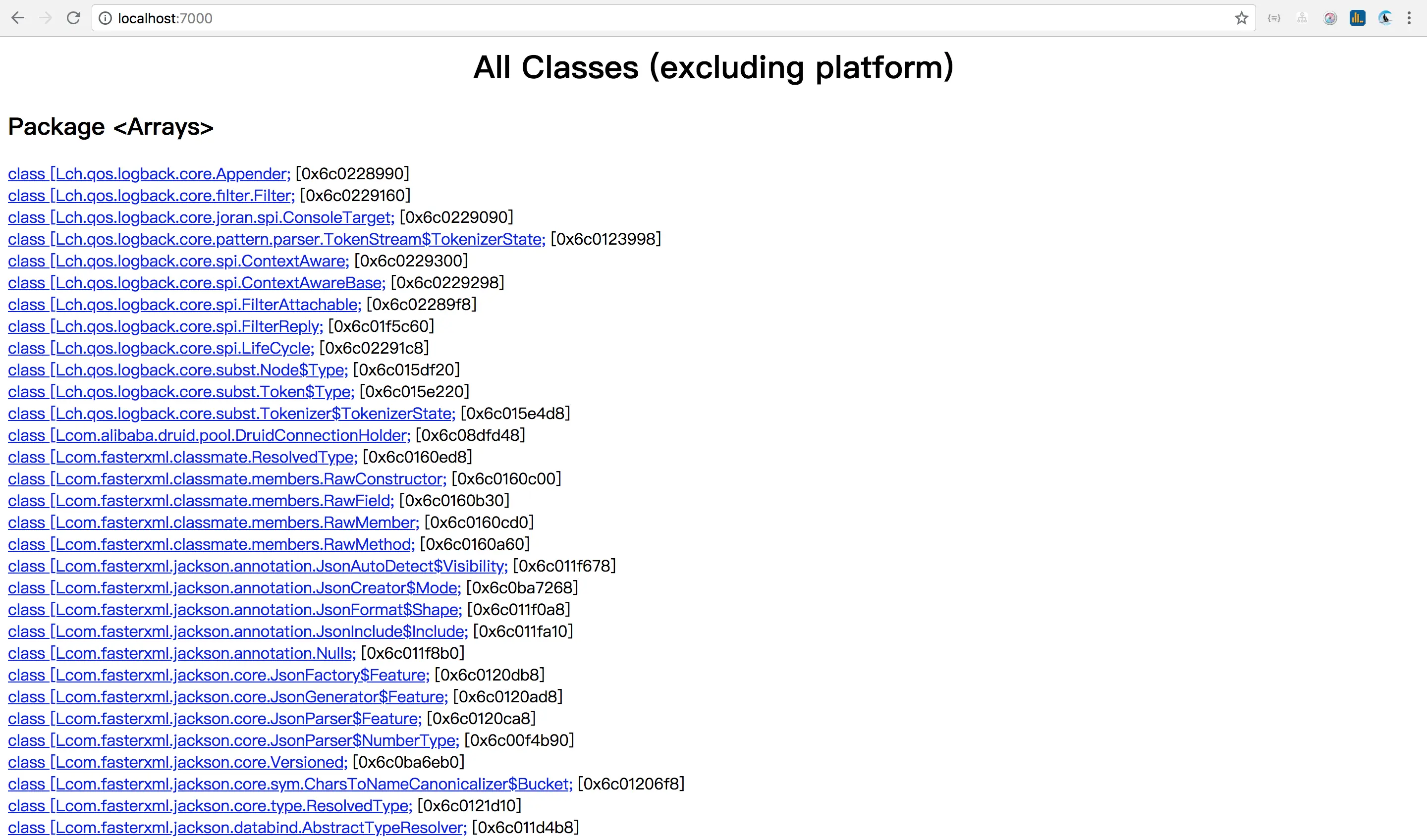This screenshot has height=840, width=1427.
Task: Click the localhost:7000 address bar
Action: [x=623, y=18]
